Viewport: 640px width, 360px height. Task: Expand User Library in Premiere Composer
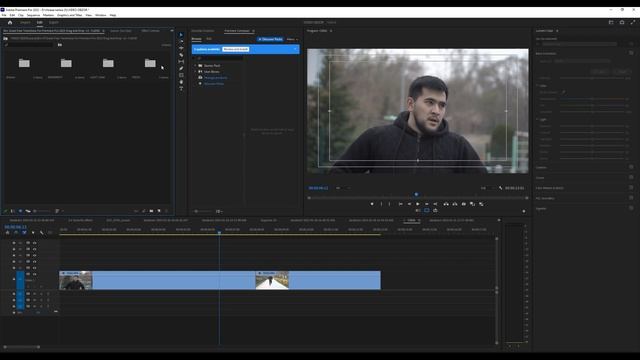pos(196,71)
